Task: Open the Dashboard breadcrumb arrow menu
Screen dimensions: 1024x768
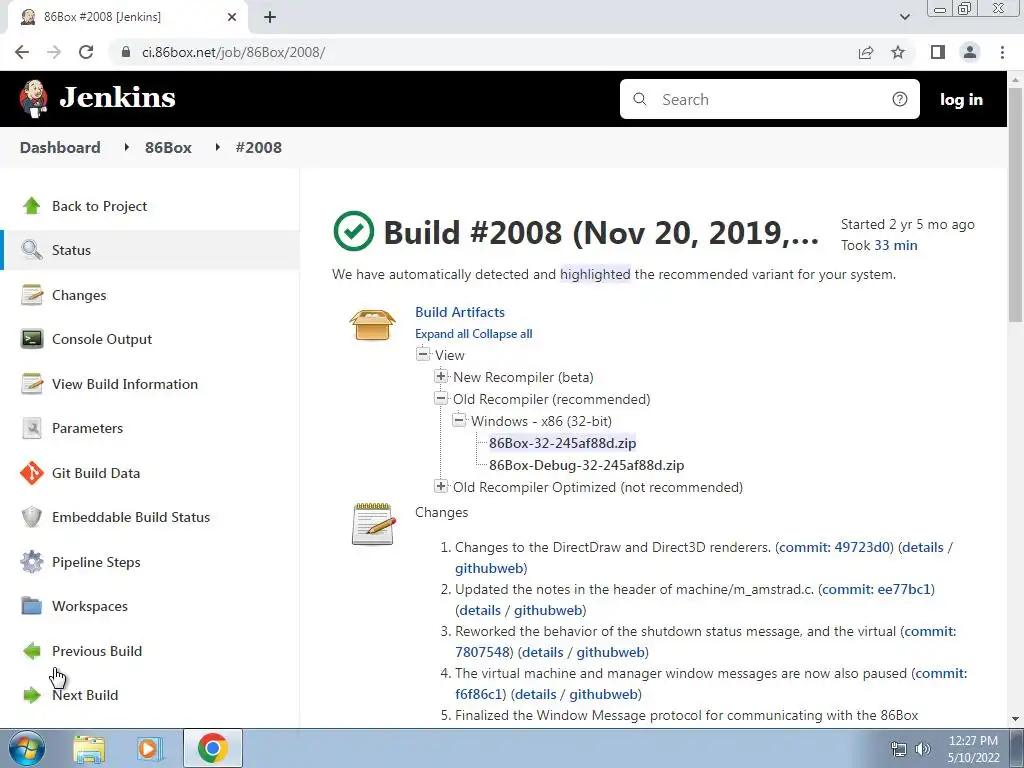Action: (x=127, y=148)
